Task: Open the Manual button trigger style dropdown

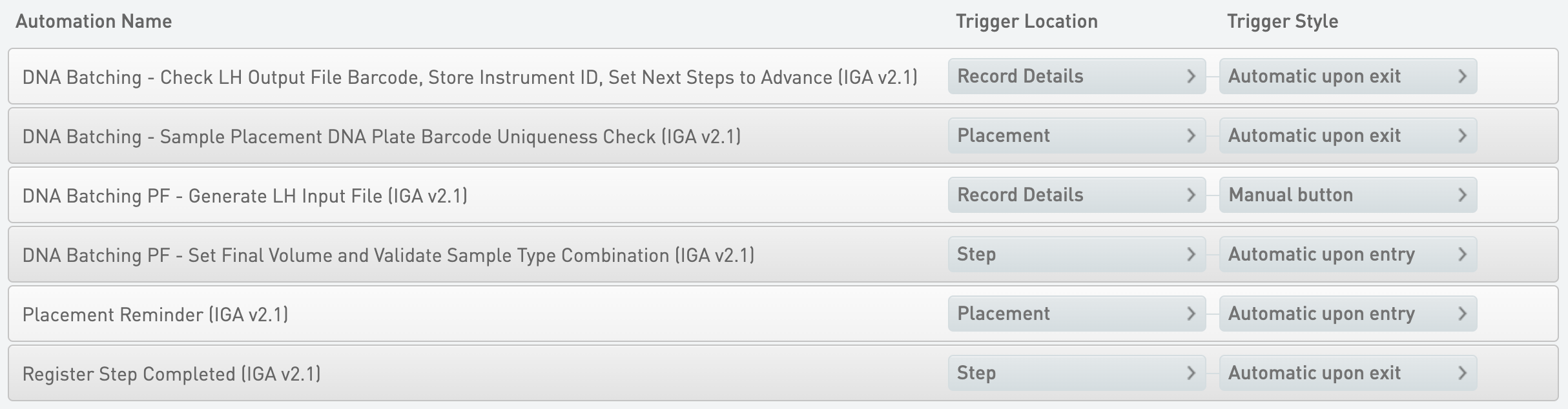Action: coord(1347,195)
